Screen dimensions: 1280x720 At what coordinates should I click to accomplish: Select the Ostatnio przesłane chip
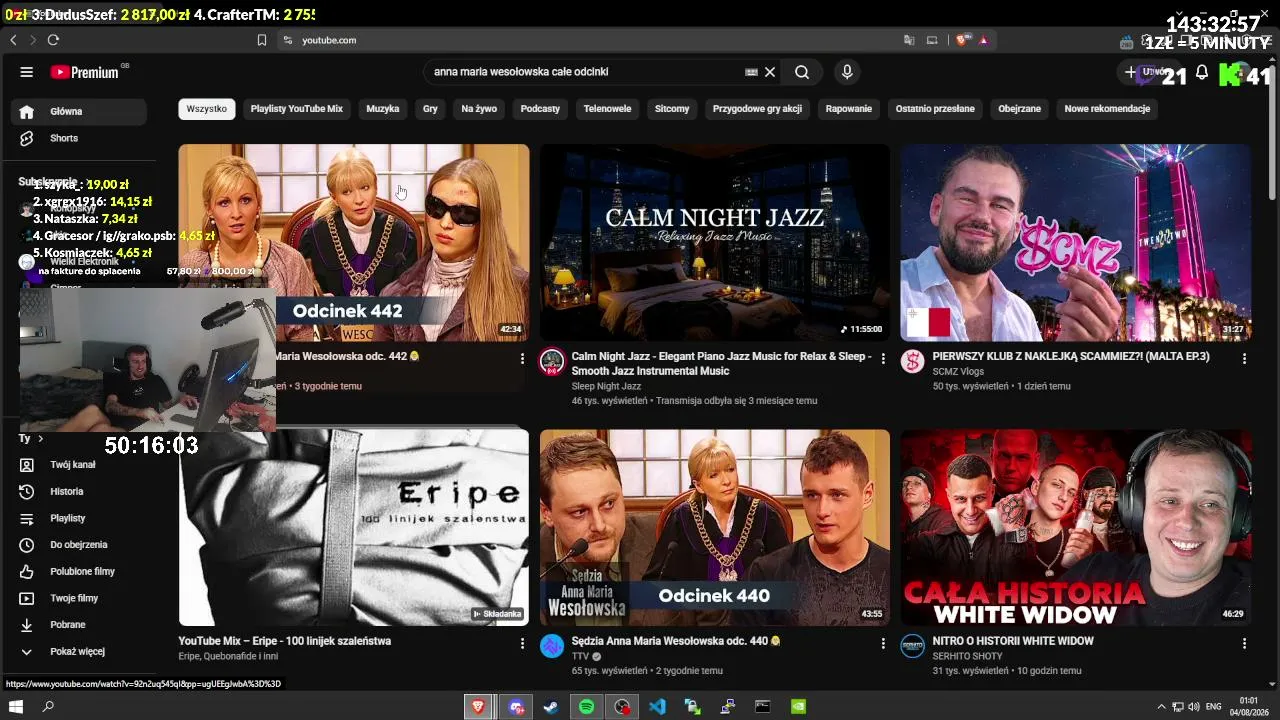pyautogui.click(x=935, y=109)
